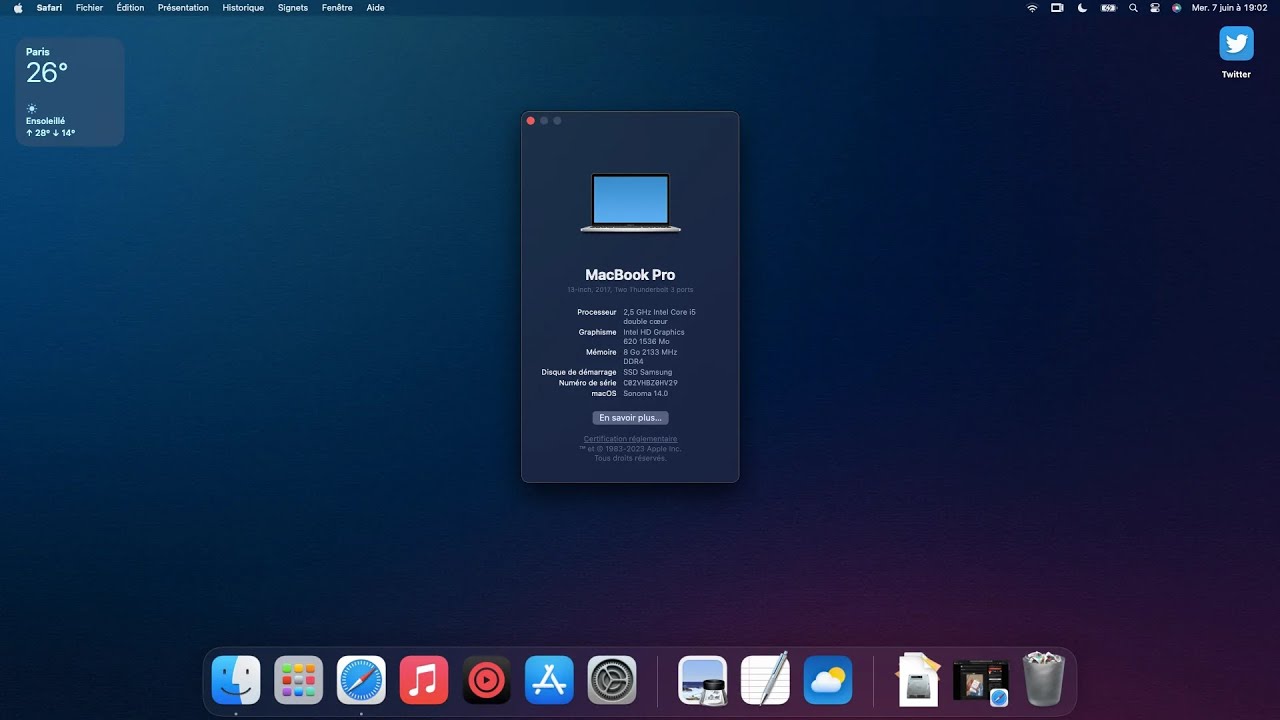Open the minimized Safari window in the Dock
The height and width of the screenshot is (720, 1280).
[x=980, y=683]
